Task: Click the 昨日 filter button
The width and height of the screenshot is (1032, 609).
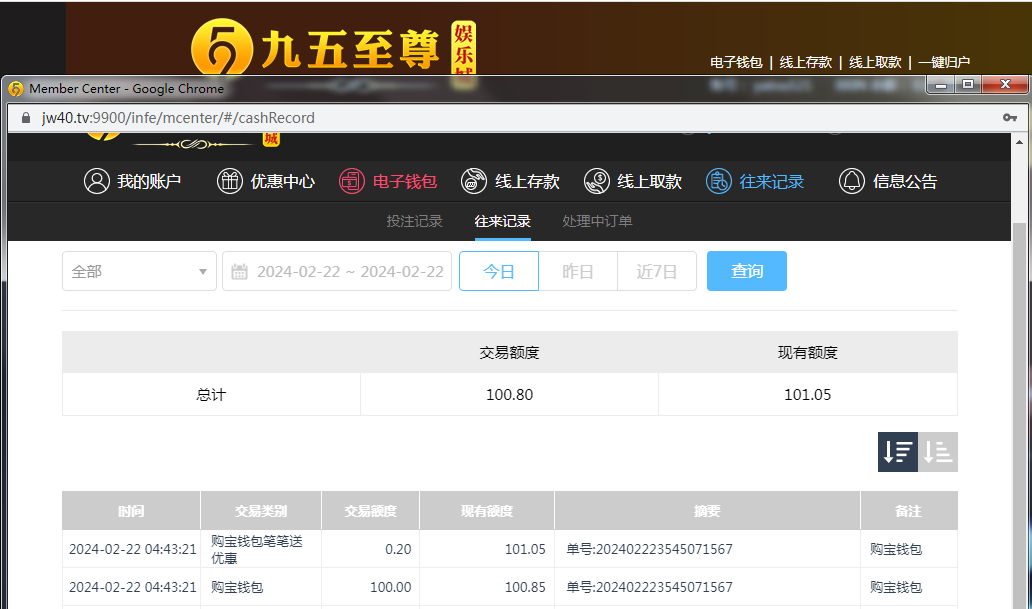Action: click(x=578, y=271)
